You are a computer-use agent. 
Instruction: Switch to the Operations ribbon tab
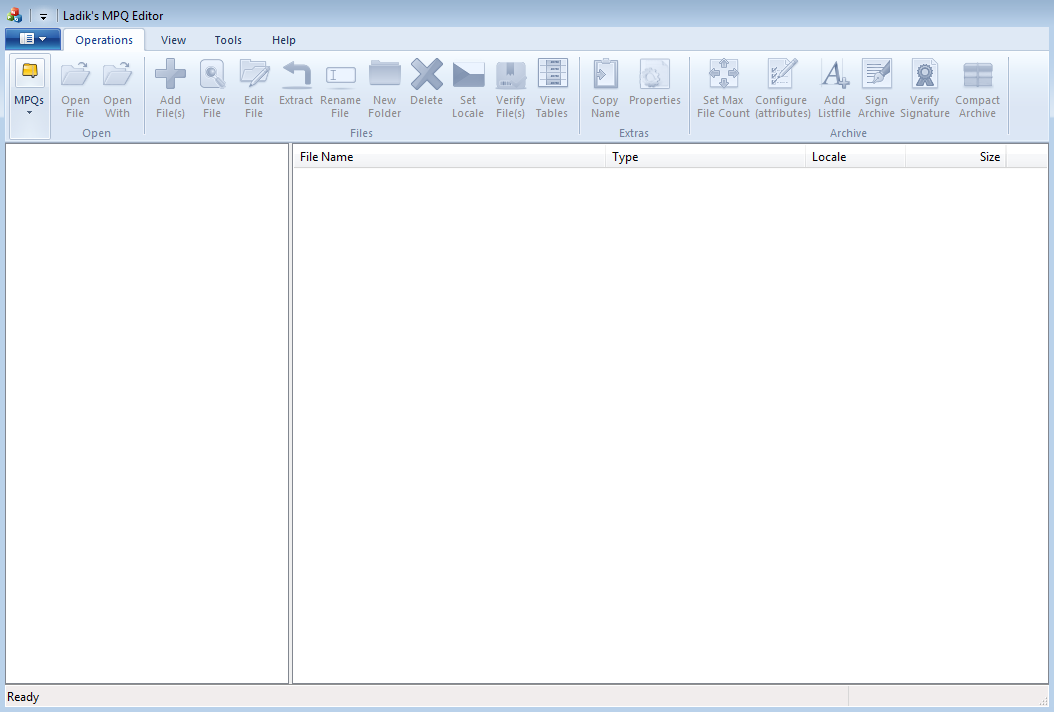coord(104,40)
